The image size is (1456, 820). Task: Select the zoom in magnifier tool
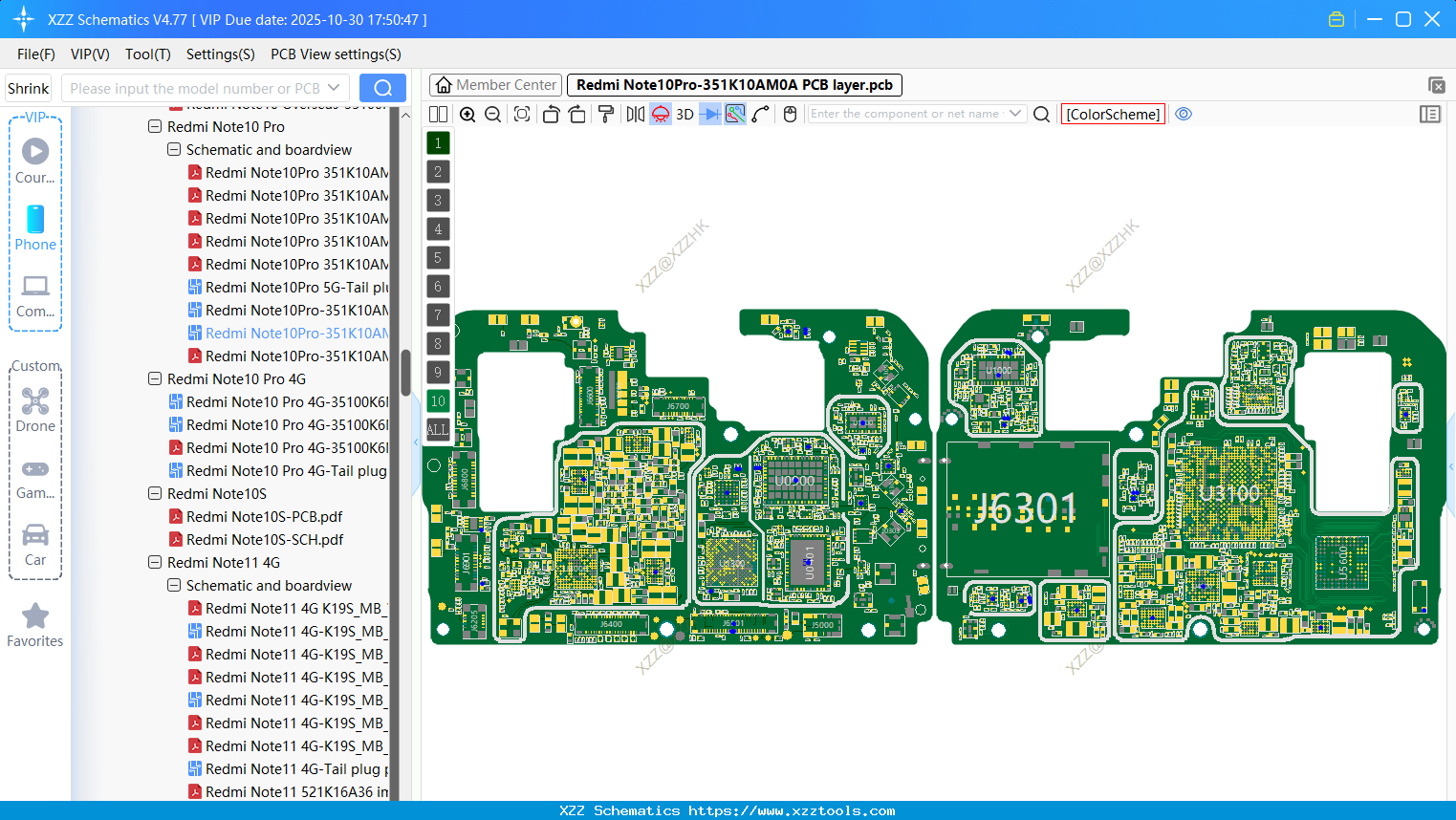click(x=467, y=114)
